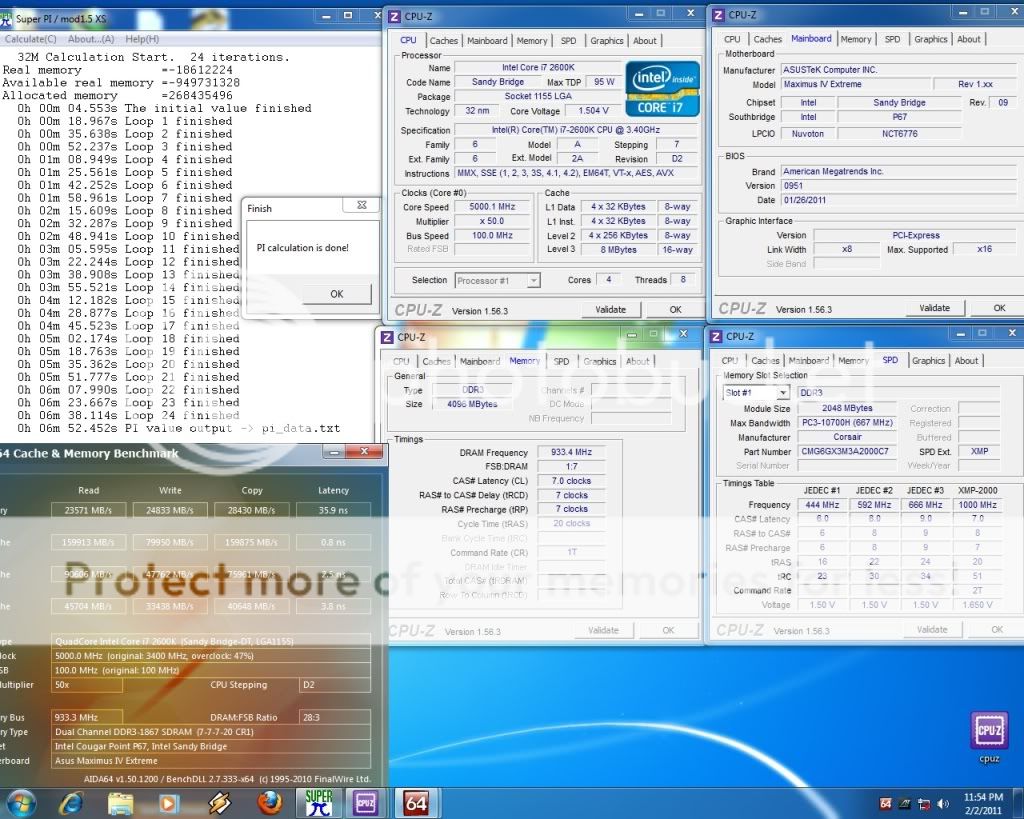The image size is (1024, 819).
Task: Select Caches tab in the CPU-Z SPD window
Action: 765,361
